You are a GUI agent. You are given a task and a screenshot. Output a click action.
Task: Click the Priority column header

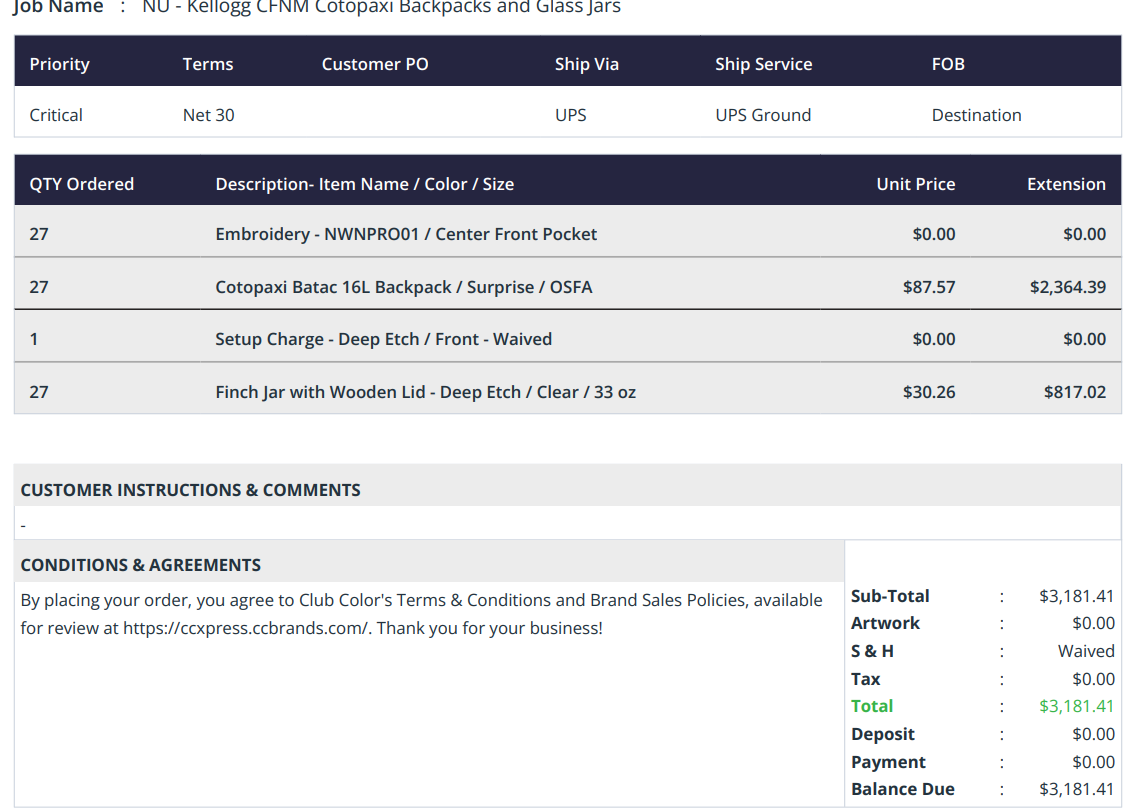(x=59, y=64)
